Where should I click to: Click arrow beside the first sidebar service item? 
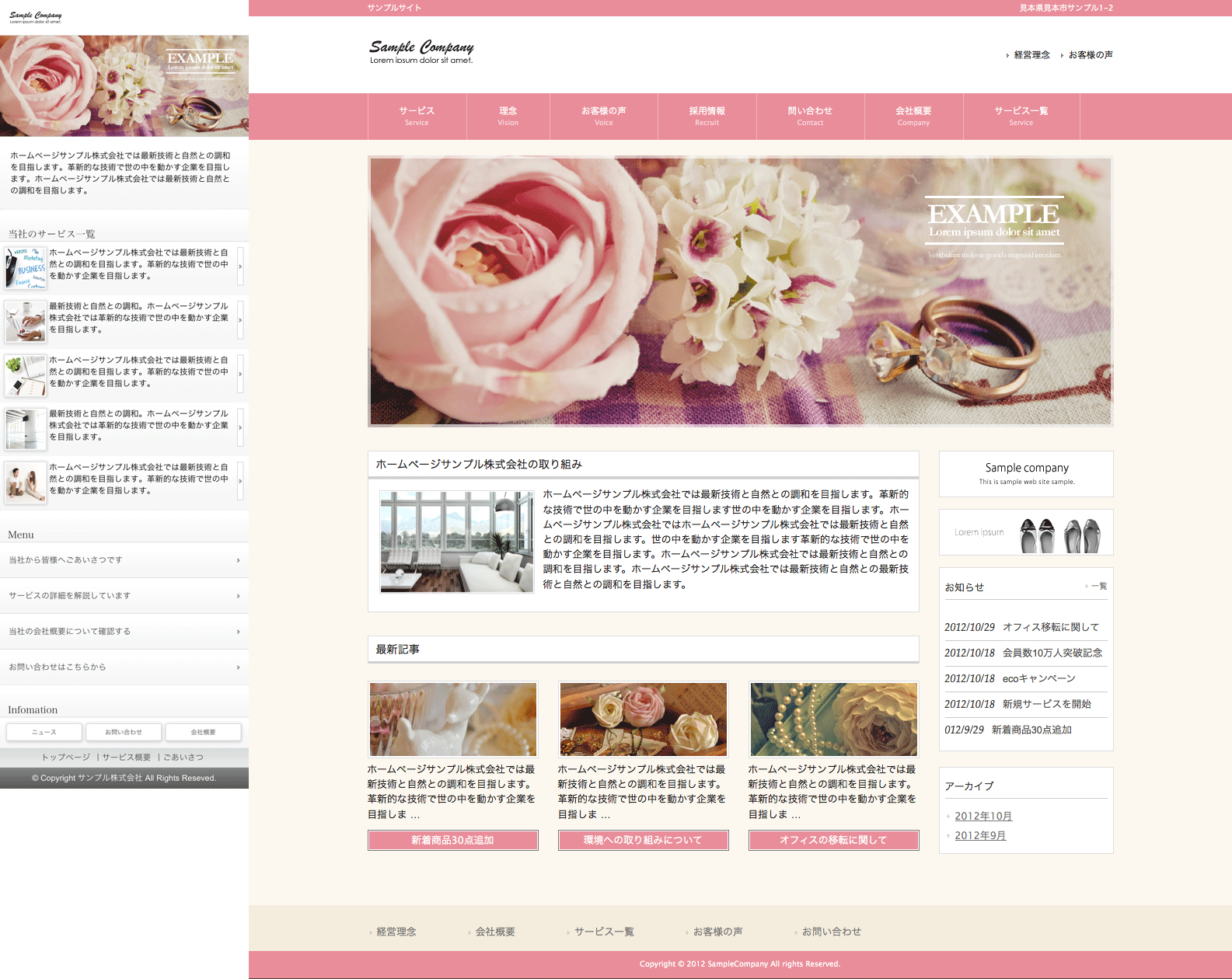240,267
